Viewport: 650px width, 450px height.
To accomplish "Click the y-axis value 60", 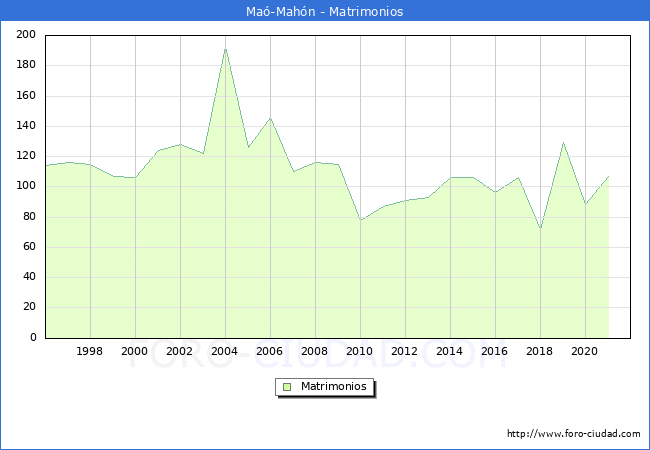I will tap(29, 247).
